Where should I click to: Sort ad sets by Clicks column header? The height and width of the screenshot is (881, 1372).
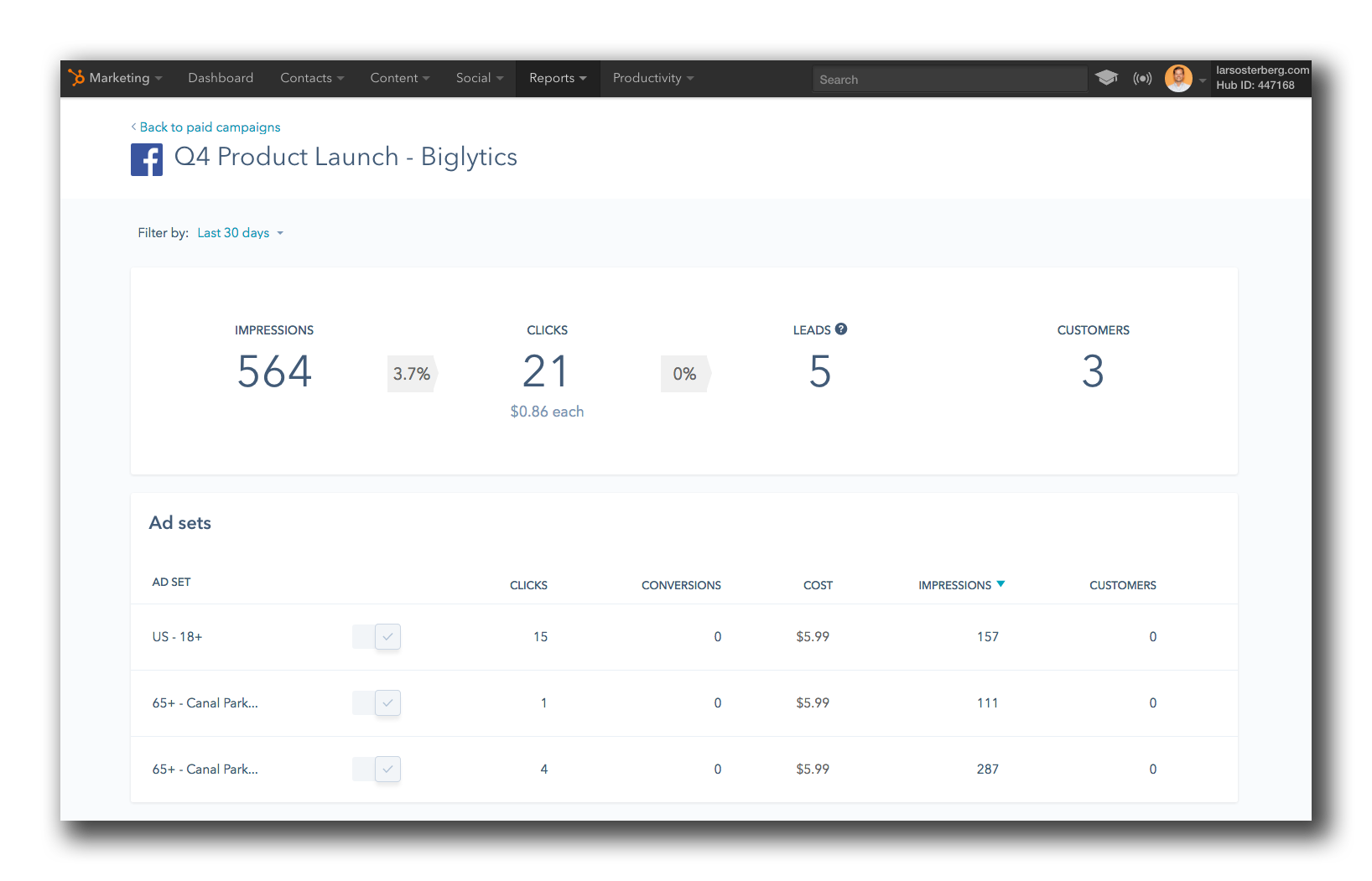tap(528, 585)
